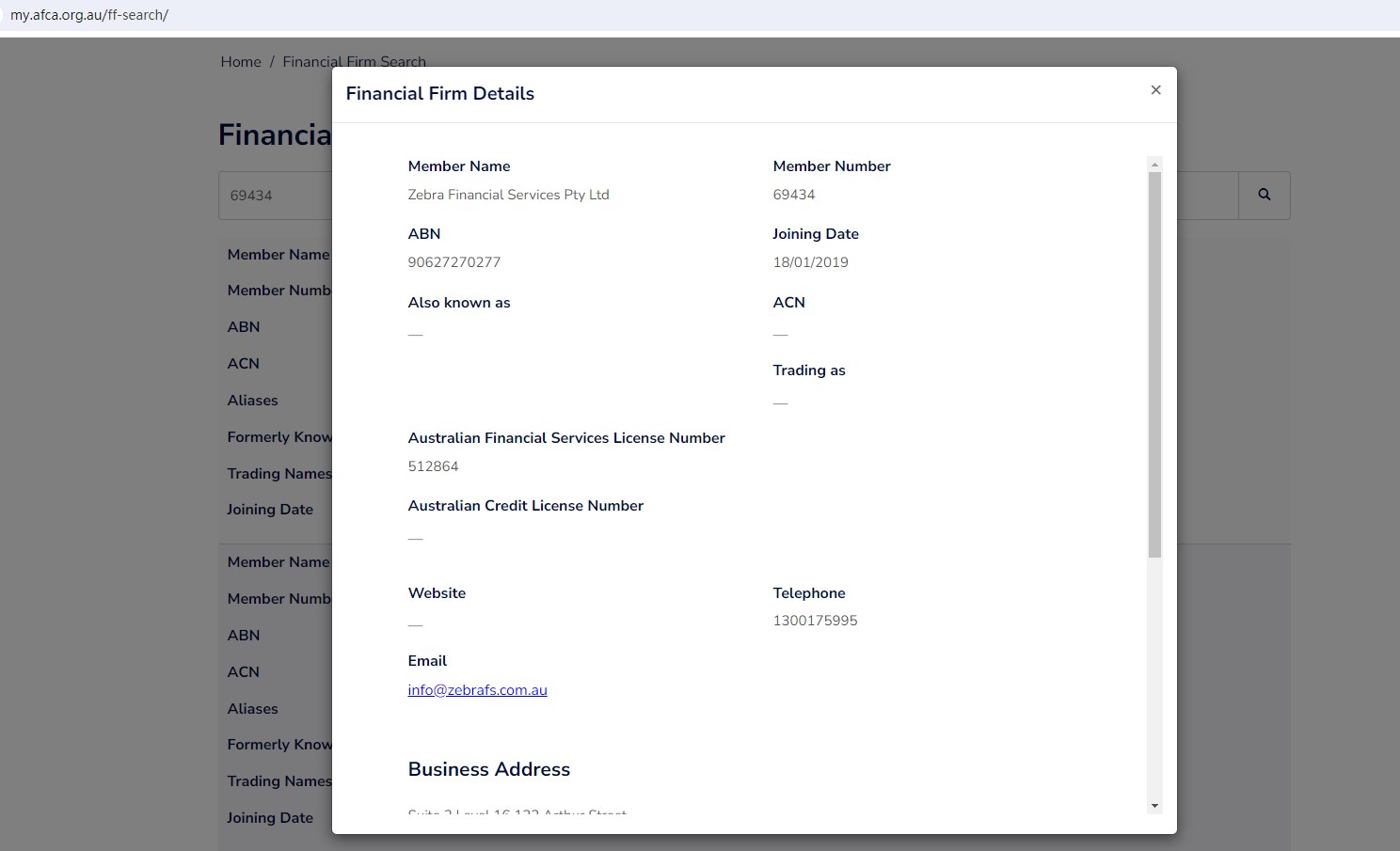
Task: Click the Australian Financial Services License Number label
Action: 566,438
